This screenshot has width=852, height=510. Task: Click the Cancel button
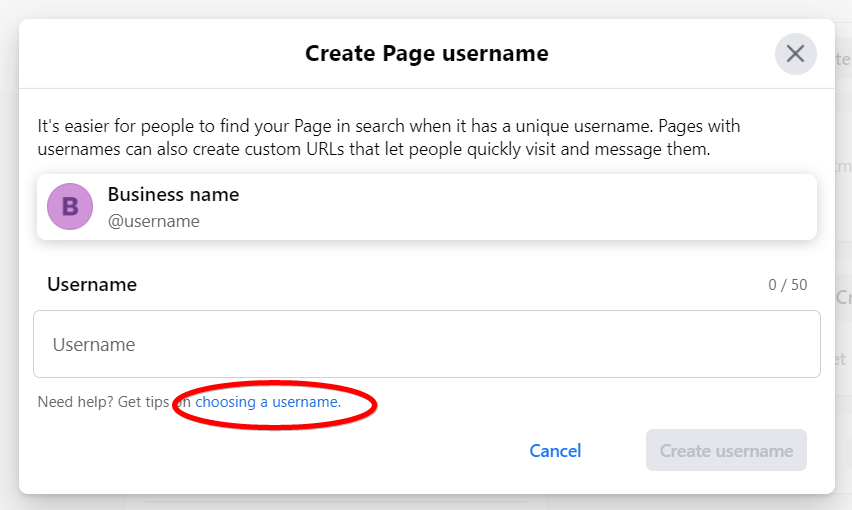pos(555,451)
